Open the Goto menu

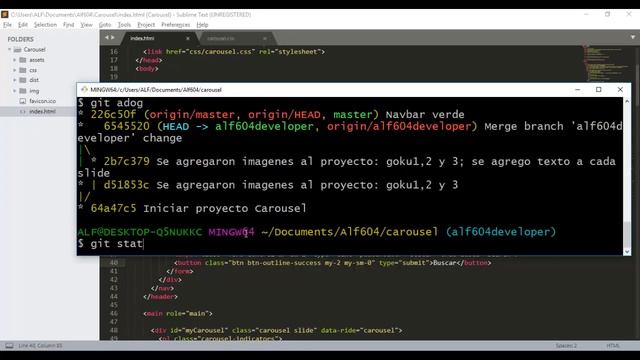105,25
